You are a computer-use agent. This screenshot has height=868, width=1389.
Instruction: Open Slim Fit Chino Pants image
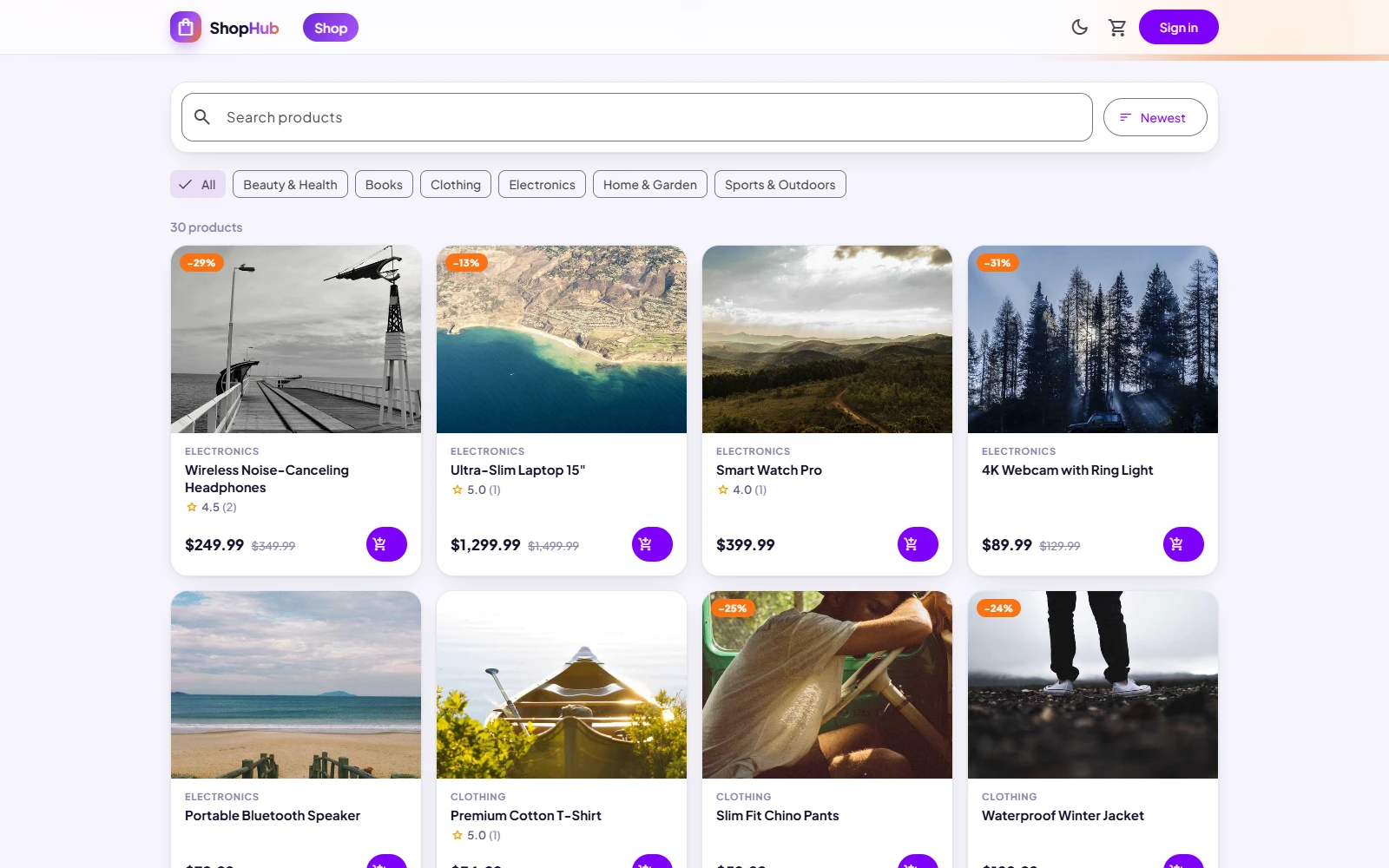tap(827, 685)
